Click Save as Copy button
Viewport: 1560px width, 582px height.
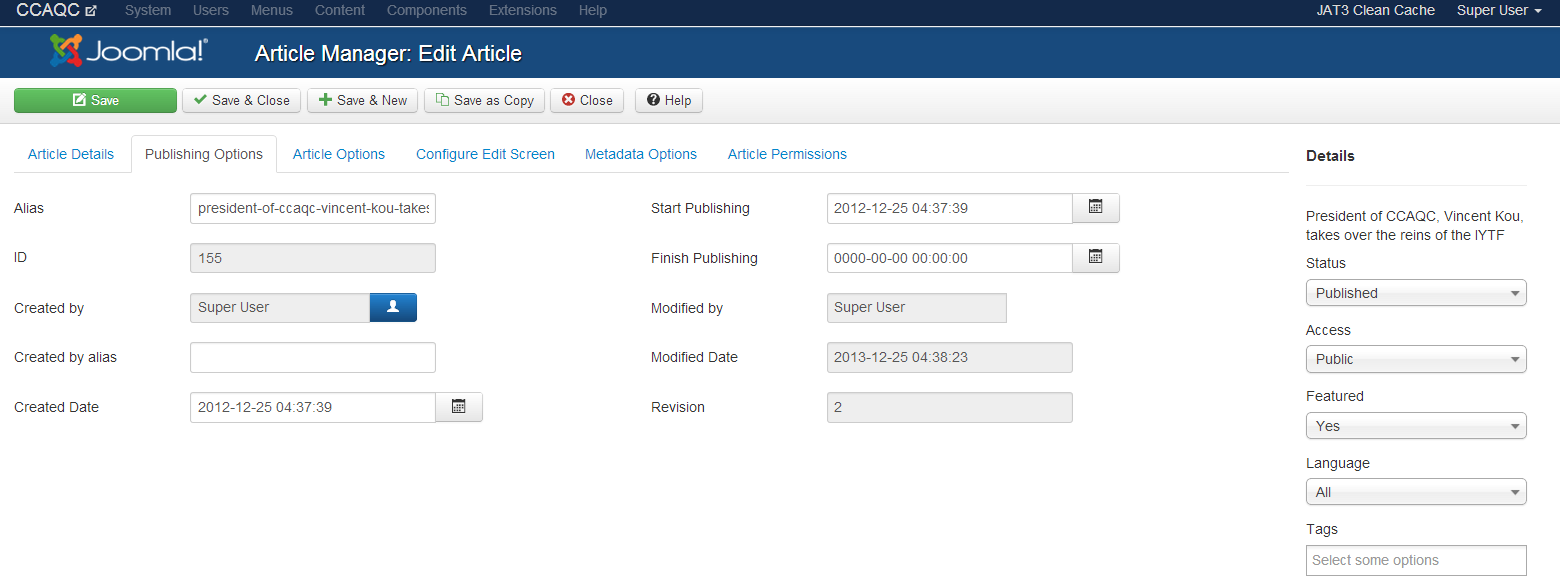pos(485,100)
